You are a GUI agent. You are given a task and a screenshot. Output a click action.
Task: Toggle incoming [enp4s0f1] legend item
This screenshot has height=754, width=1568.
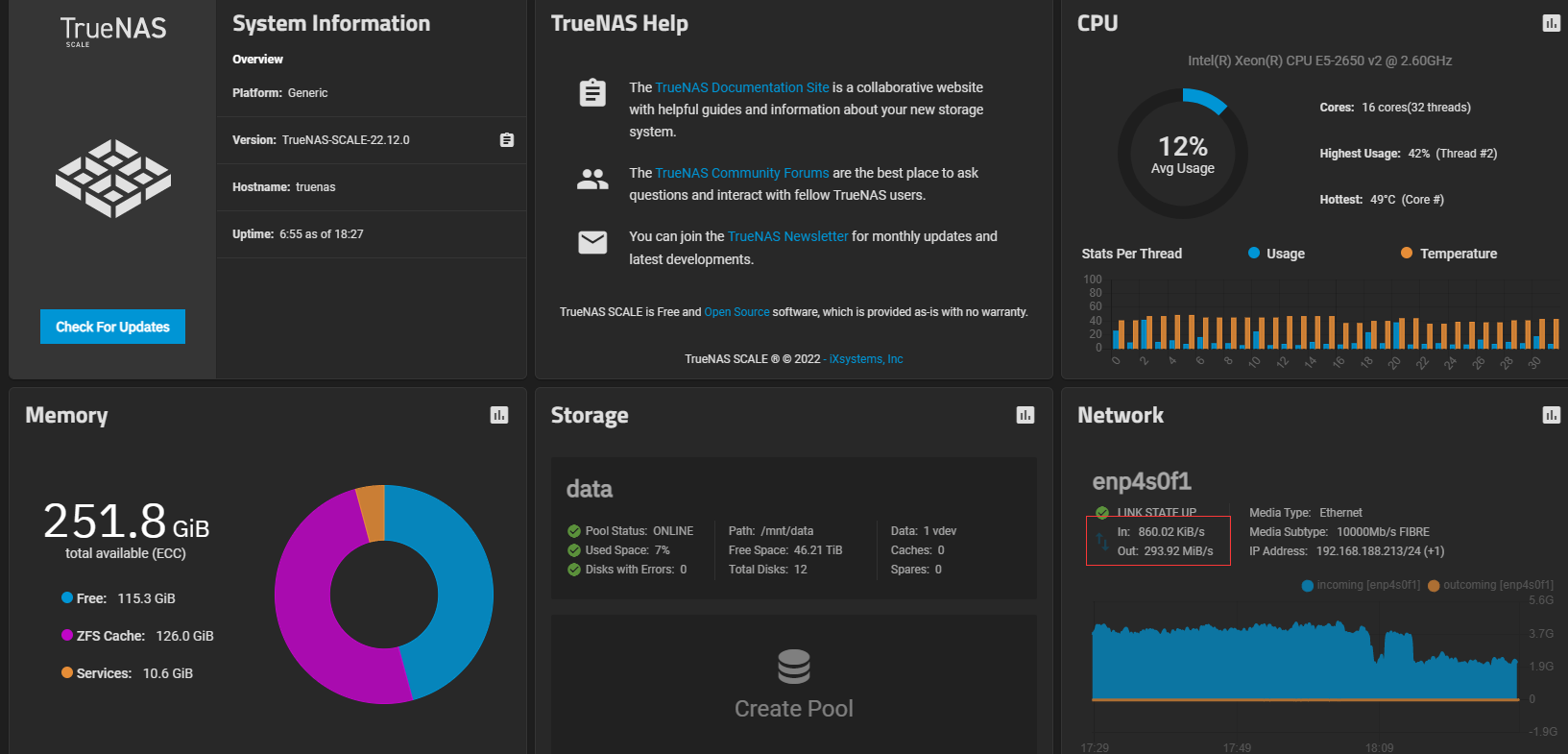pos(1361,585)
